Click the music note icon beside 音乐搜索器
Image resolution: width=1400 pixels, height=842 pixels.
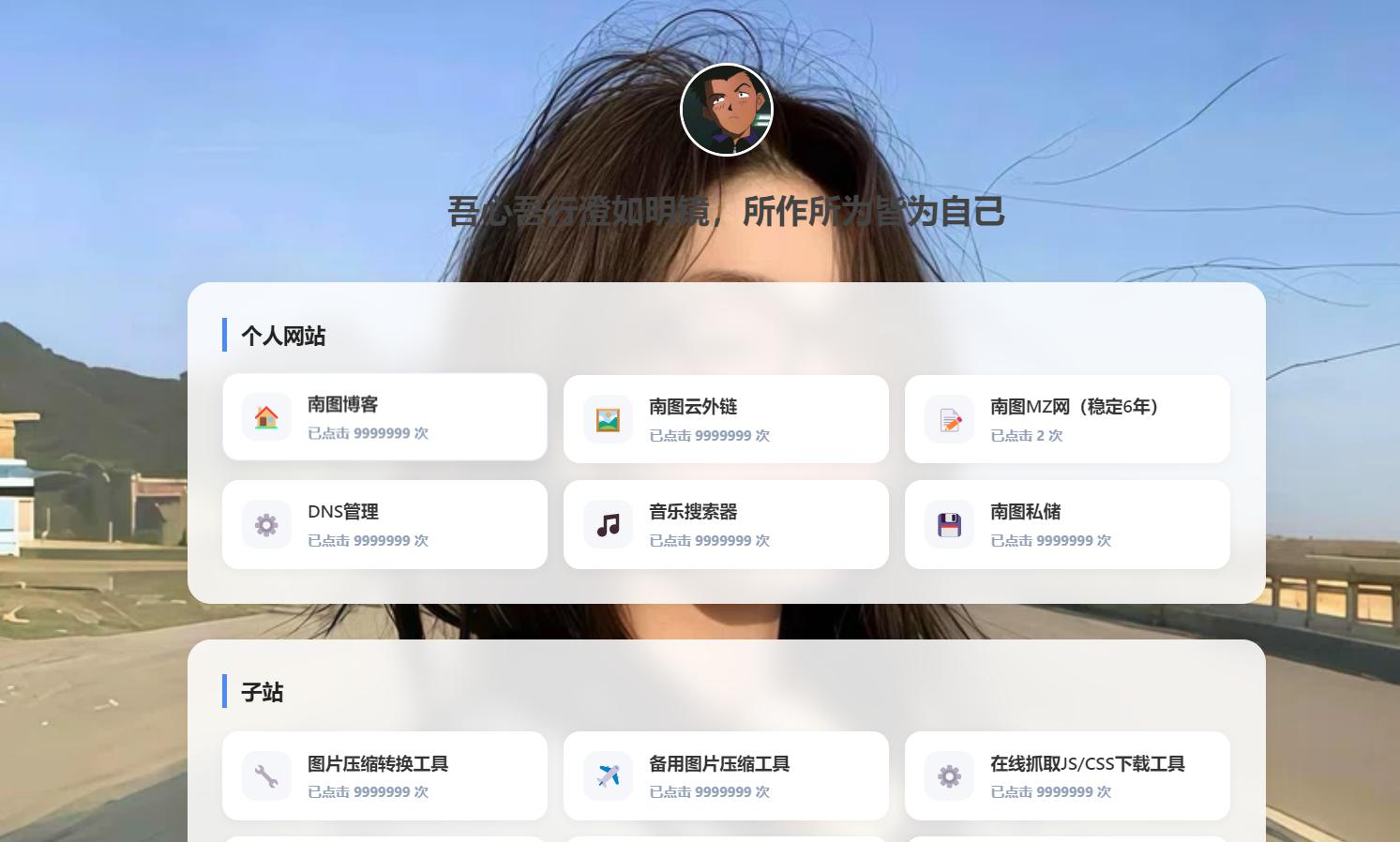coord(608,524)
